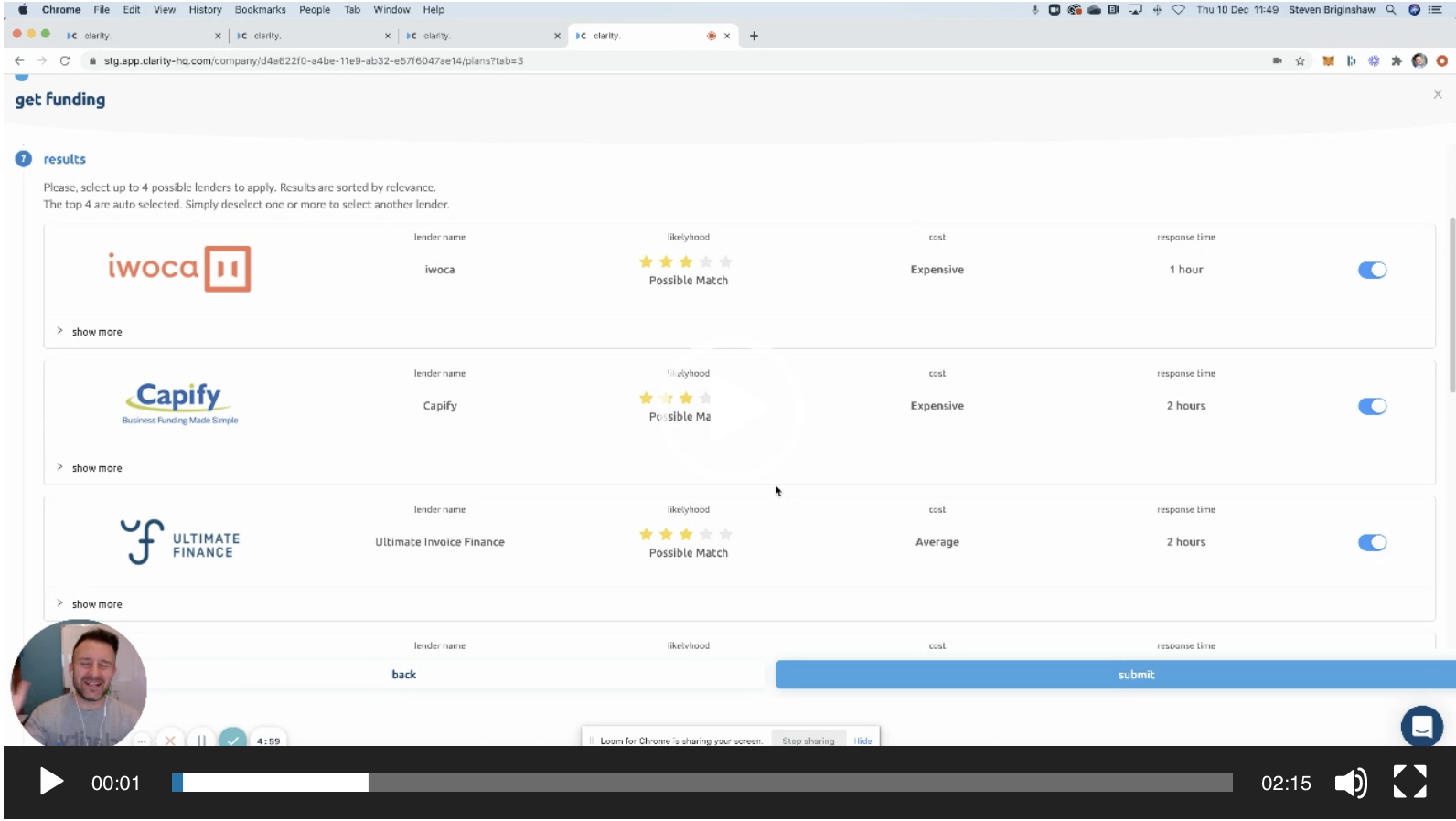Click the page vertical scrollbar
Screen dimensions: 1456x821
1451,305
